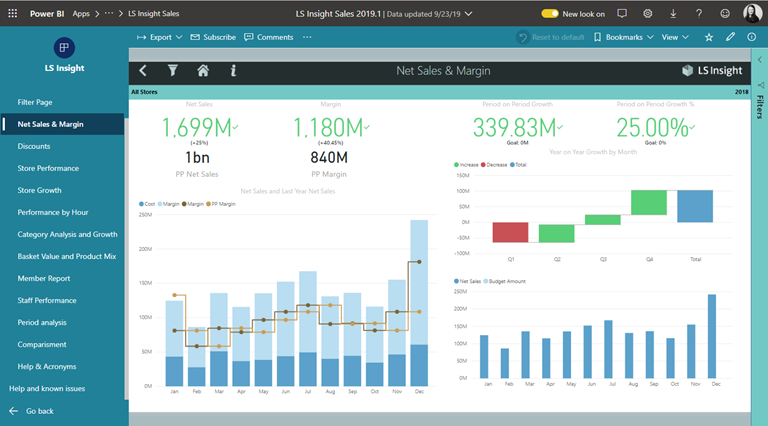
Task: Favorite this report with star icon
Action: (709, 37)
